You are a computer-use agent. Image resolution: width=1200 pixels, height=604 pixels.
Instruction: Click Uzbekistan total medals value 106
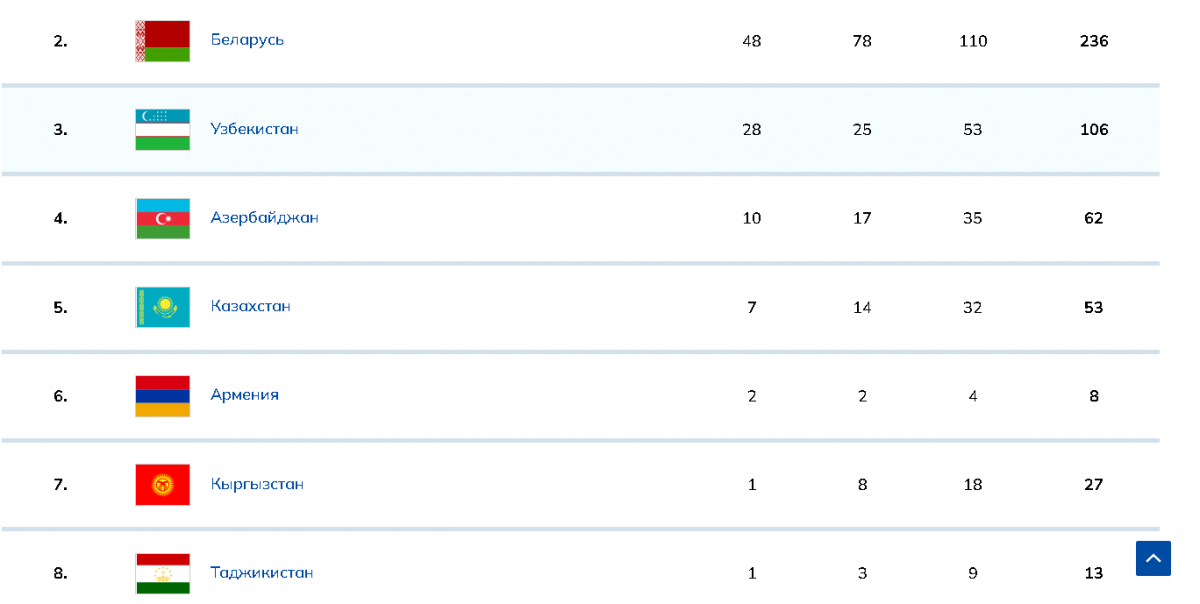1094,130
